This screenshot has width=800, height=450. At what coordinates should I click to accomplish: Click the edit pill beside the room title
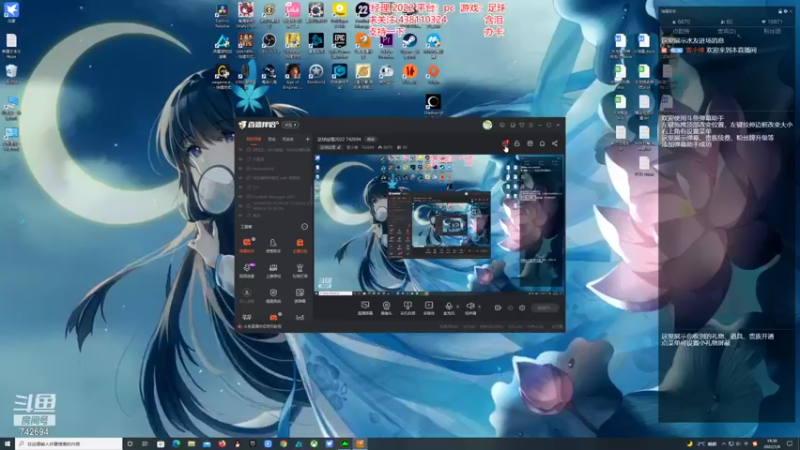tap(371, 139)
